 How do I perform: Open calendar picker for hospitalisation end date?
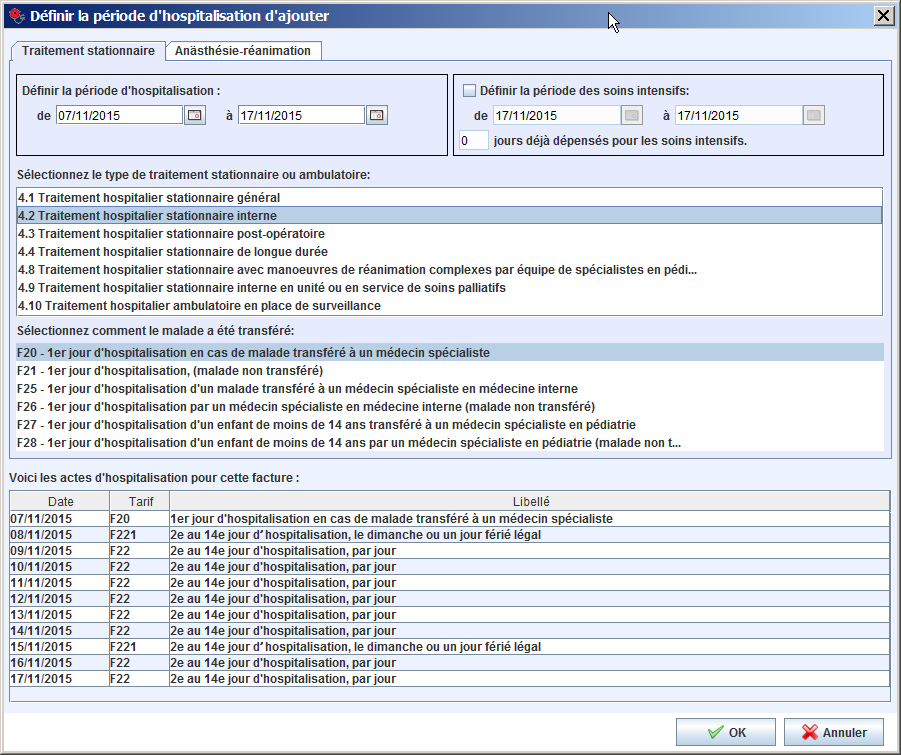pos(376,115)
